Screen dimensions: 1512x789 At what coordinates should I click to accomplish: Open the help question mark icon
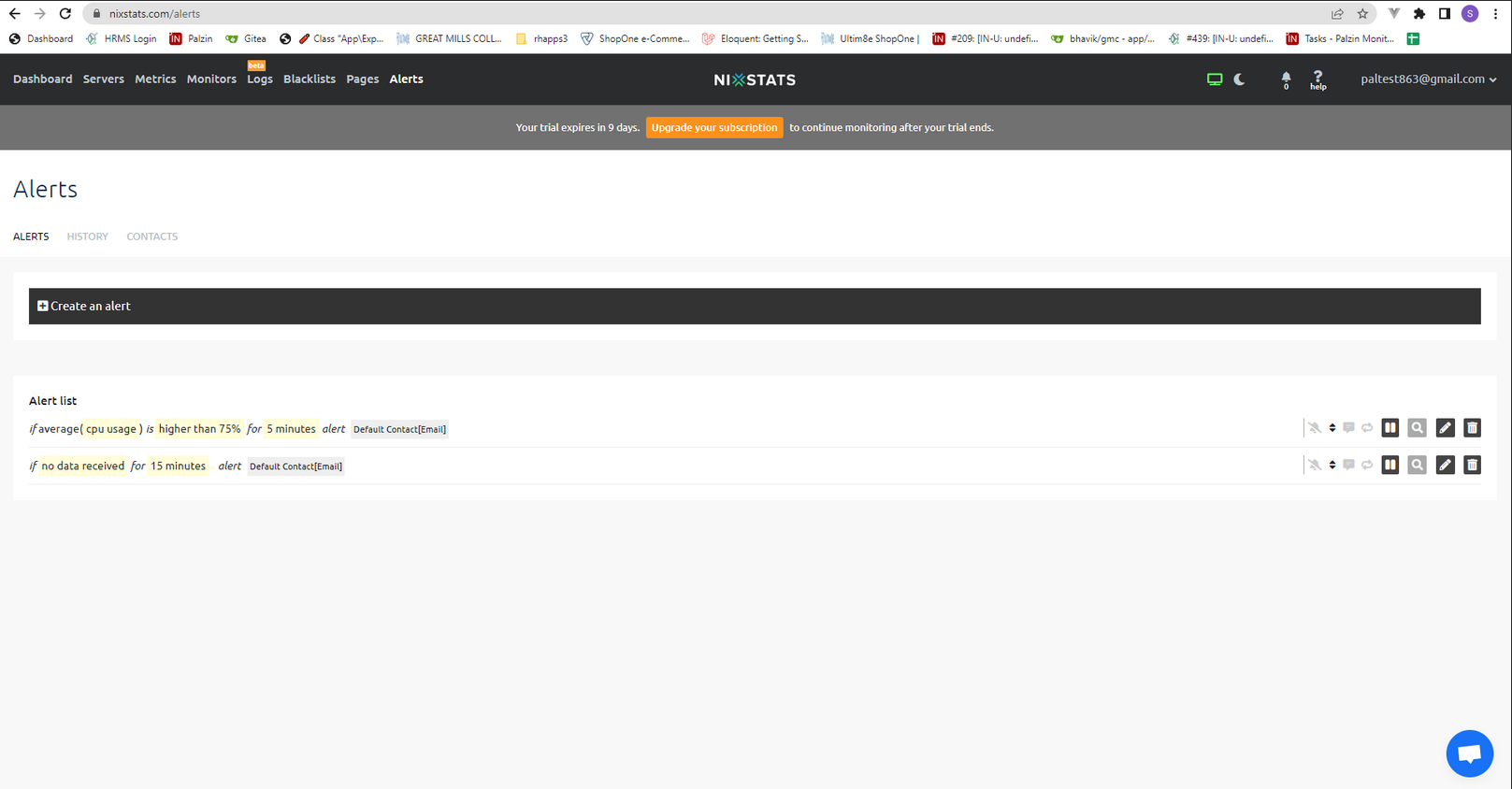1318,79
